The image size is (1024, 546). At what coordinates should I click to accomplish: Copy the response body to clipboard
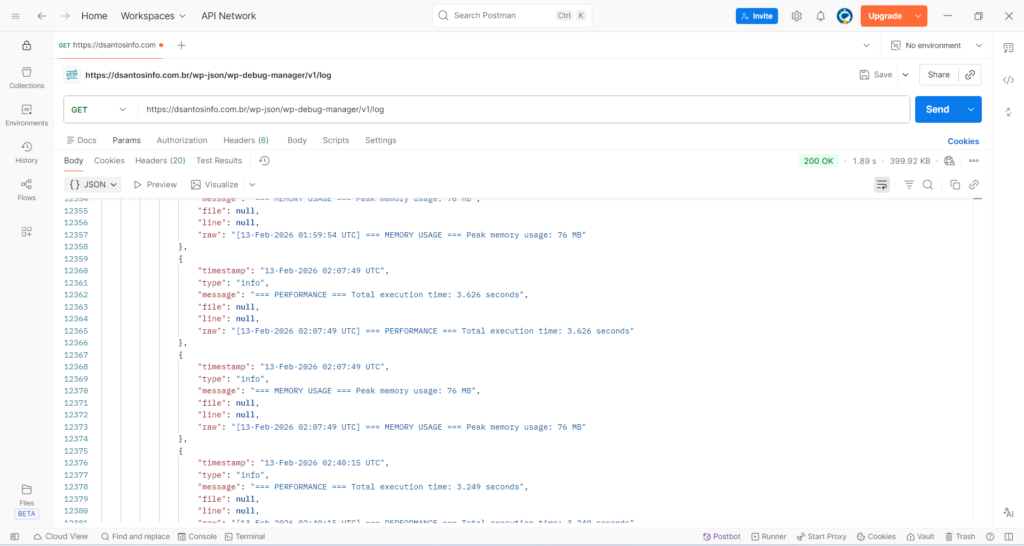(955, 185)
